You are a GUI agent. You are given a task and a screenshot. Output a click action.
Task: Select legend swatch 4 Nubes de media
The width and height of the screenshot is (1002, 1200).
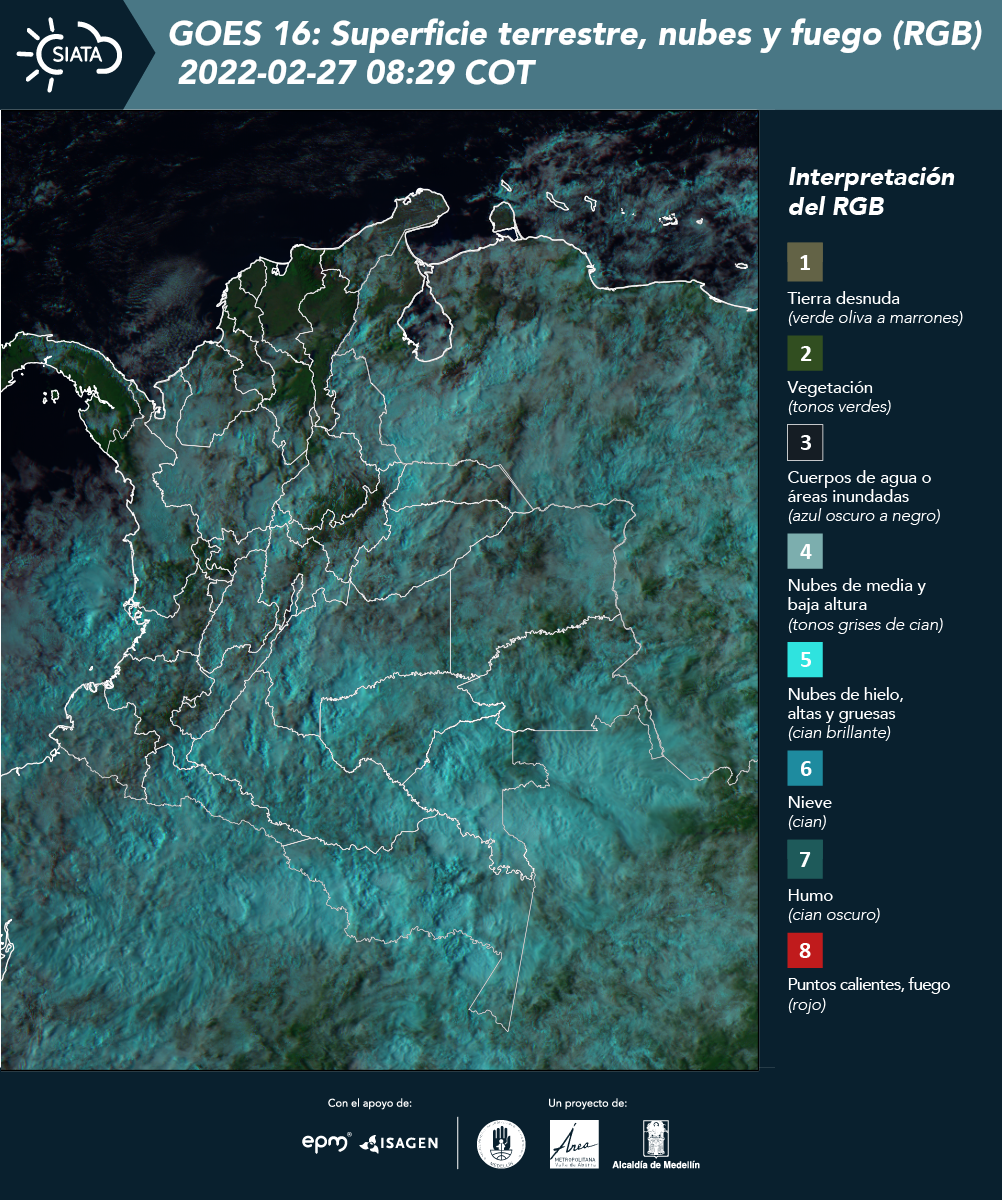[805, 550]
